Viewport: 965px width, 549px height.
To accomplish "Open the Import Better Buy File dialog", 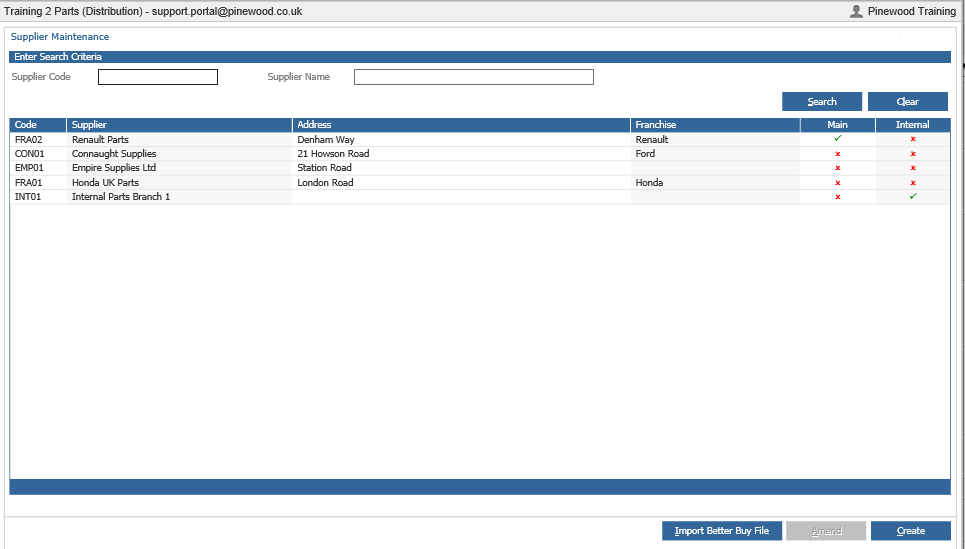I will tap(722, 531).
